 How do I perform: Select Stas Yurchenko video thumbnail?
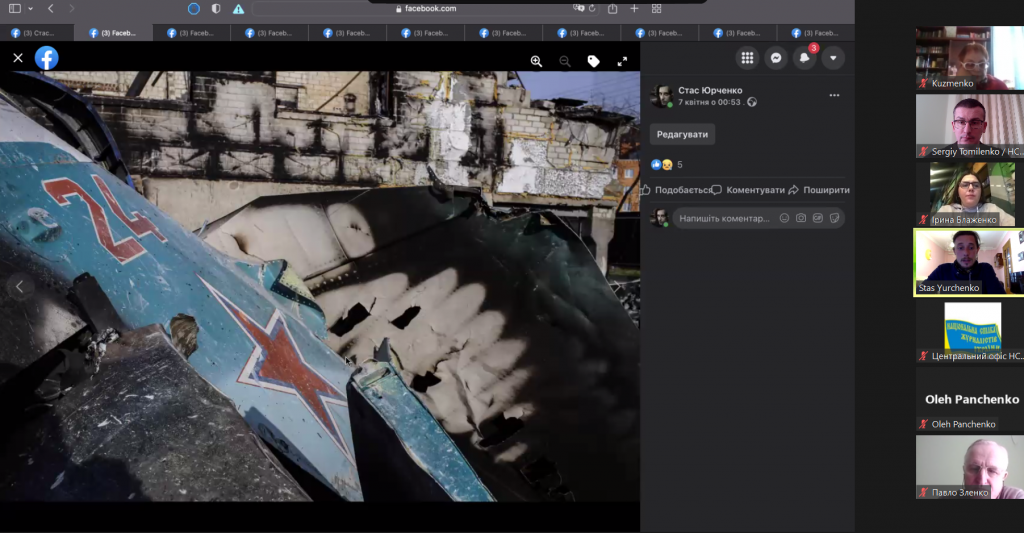[x=968, y=262]
